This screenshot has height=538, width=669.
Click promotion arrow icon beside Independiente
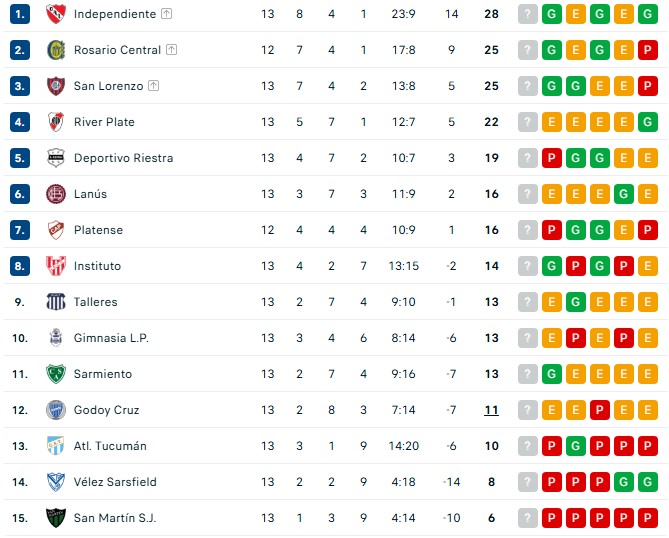point(166,14)
